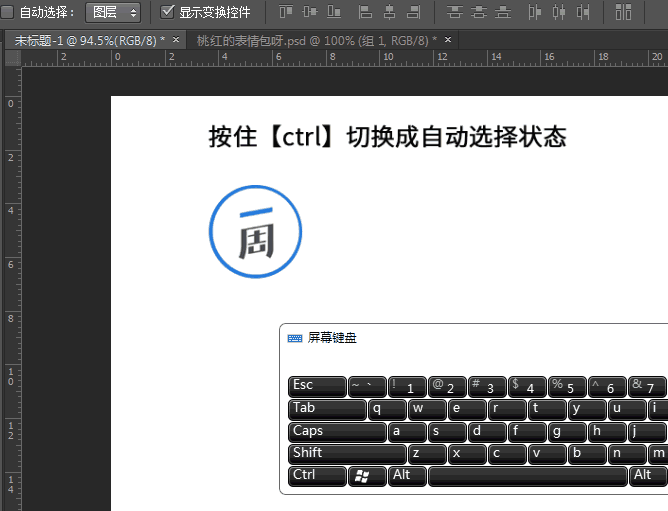Image resolution: width=668 pixels, height=511 pixels.
Task: Click the t key on screen keyboard
Action: tap(547, 409)
